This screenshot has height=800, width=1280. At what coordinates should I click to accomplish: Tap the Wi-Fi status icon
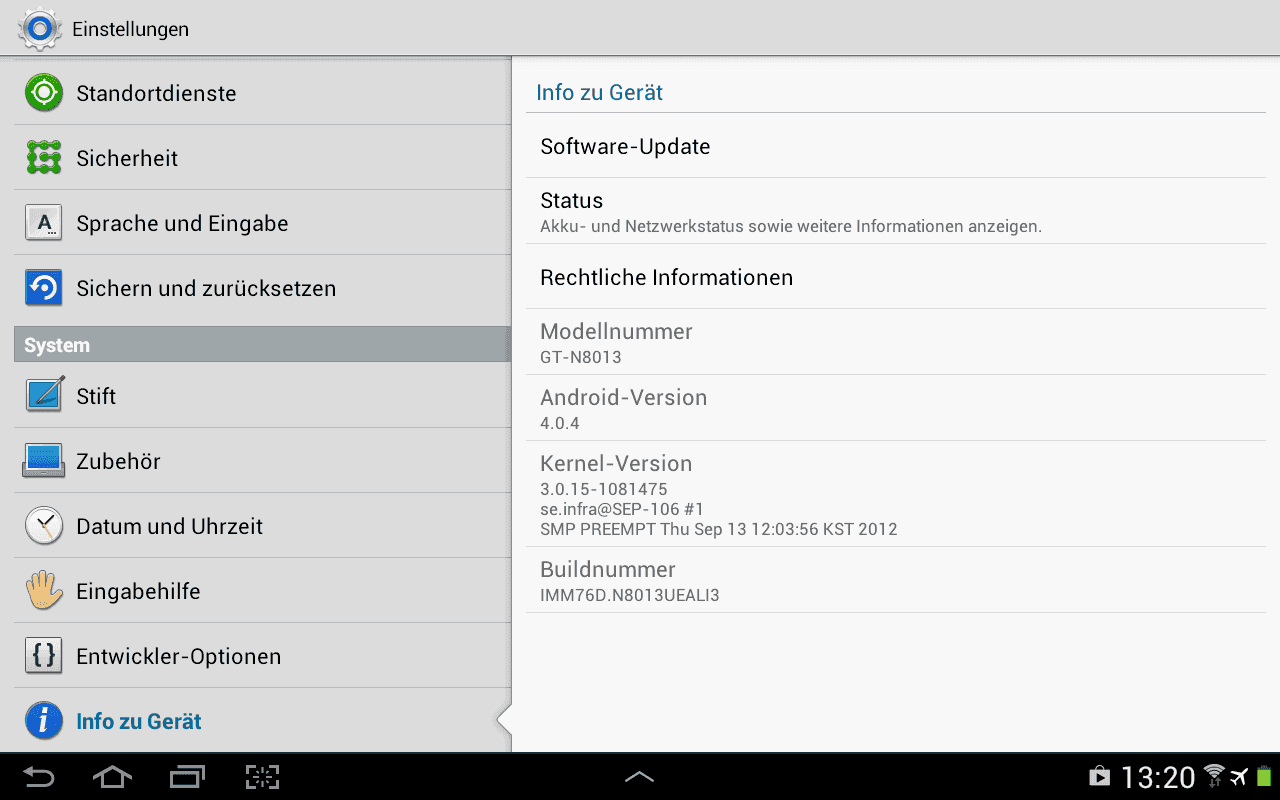pyautogui.click(x=1215, y=776)
